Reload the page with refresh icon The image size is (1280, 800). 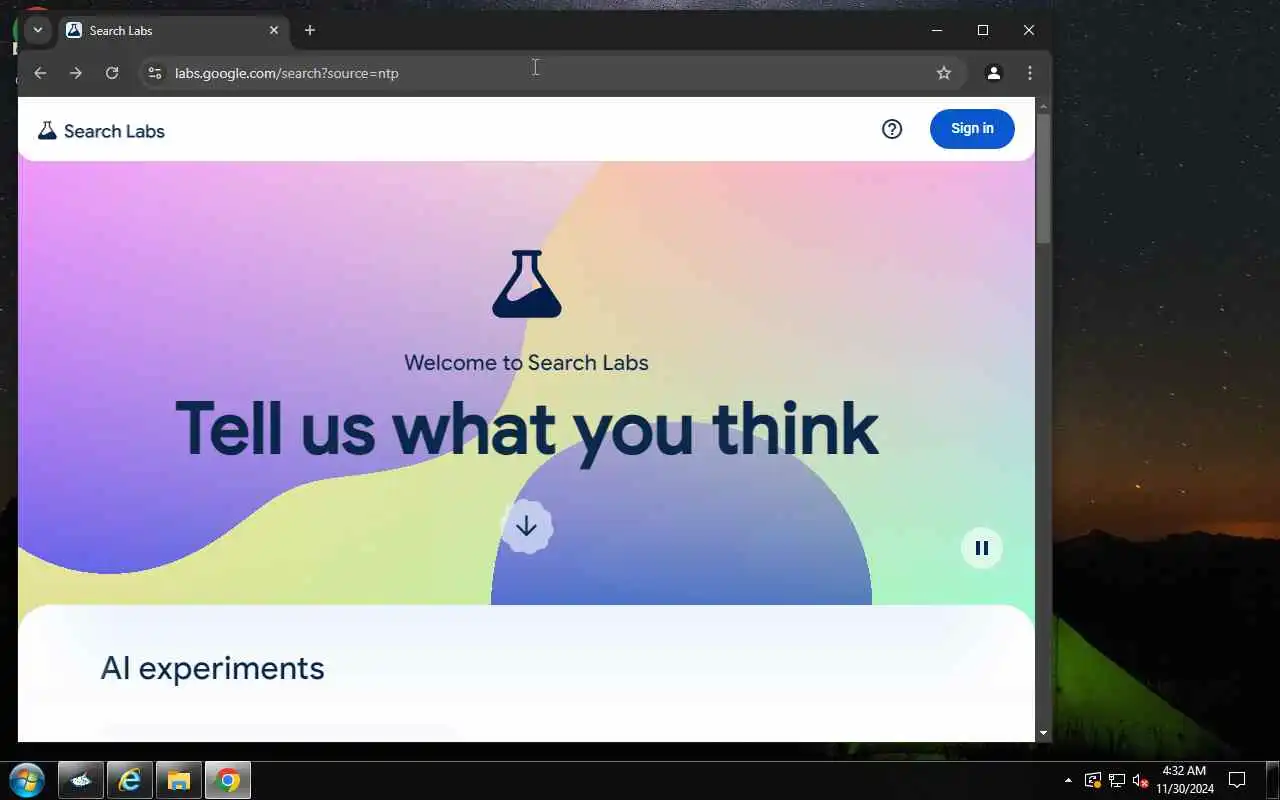tap(112, 73)
